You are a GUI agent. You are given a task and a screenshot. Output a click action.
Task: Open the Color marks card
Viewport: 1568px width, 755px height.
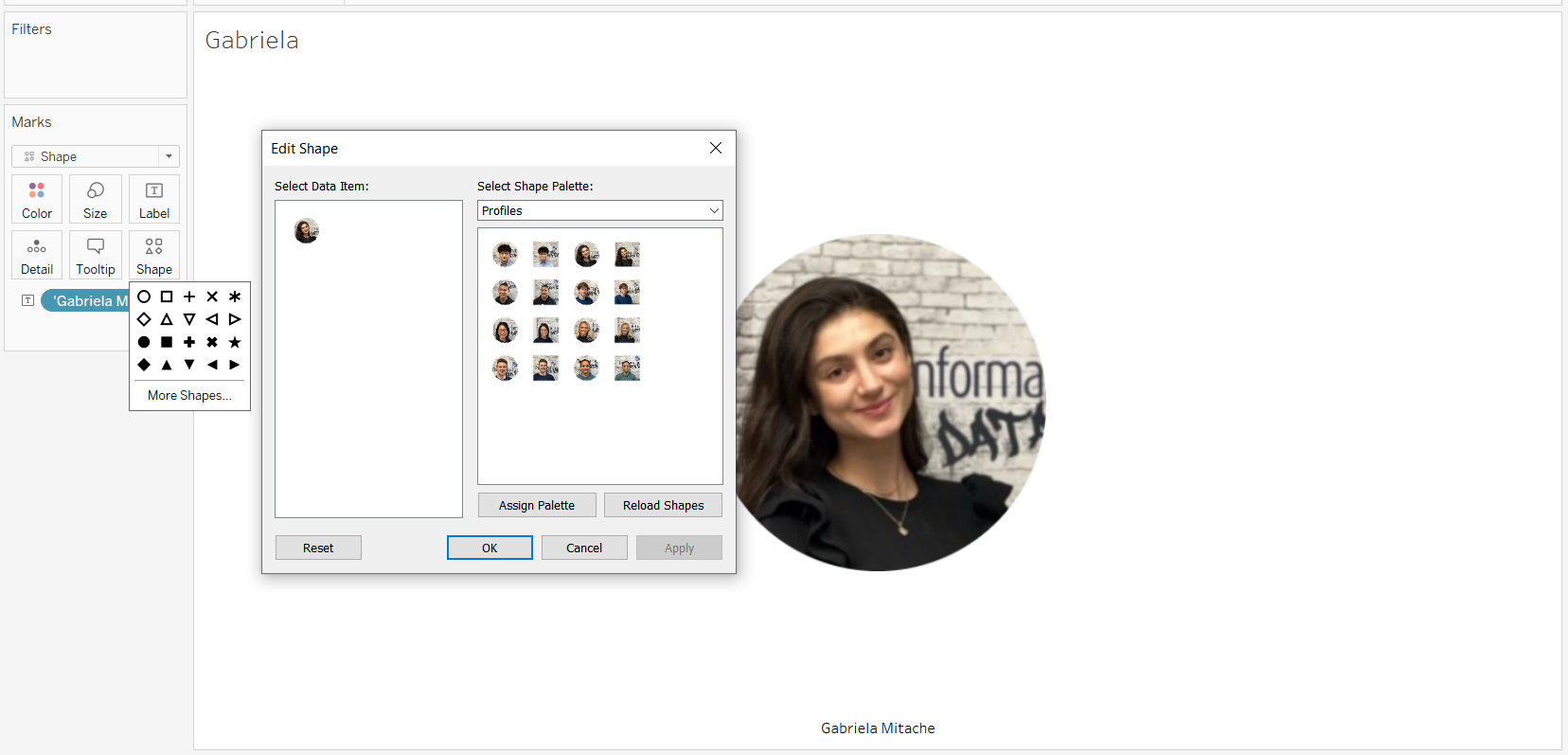(37, 199)
